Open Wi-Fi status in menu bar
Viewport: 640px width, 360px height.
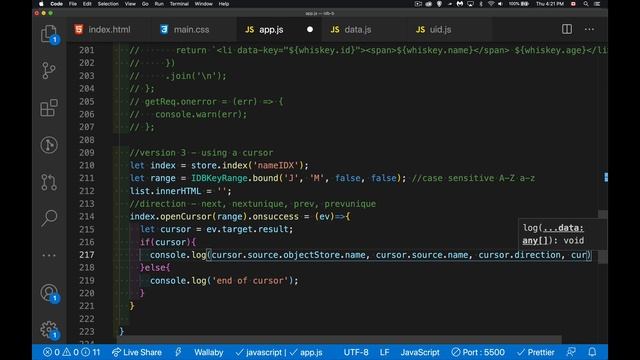pyautogui.click(x=491, y=4)
